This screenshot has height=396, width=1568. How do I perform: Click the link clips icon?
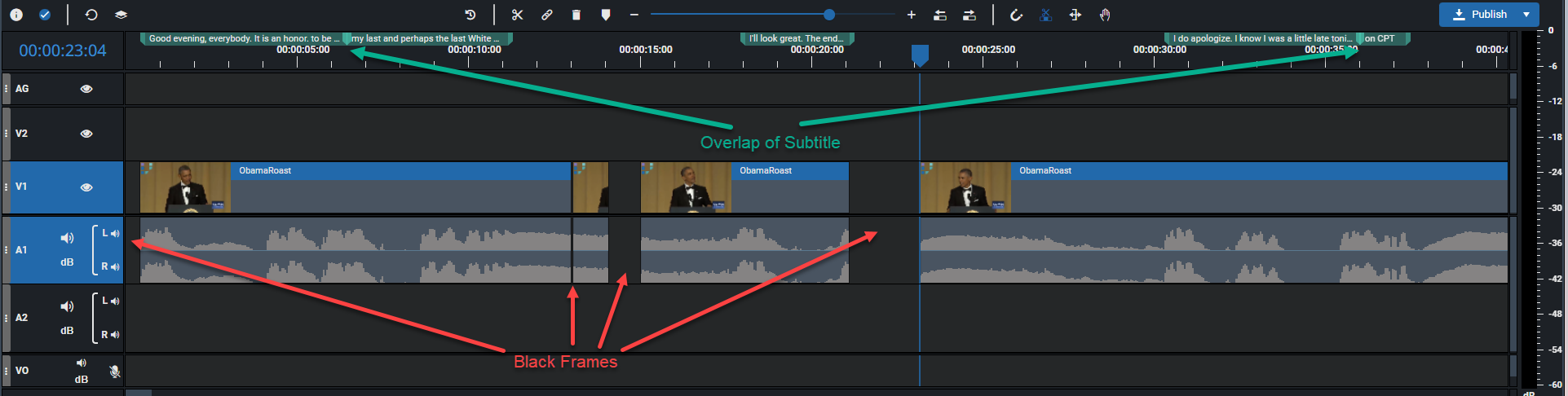coord(546,15)
